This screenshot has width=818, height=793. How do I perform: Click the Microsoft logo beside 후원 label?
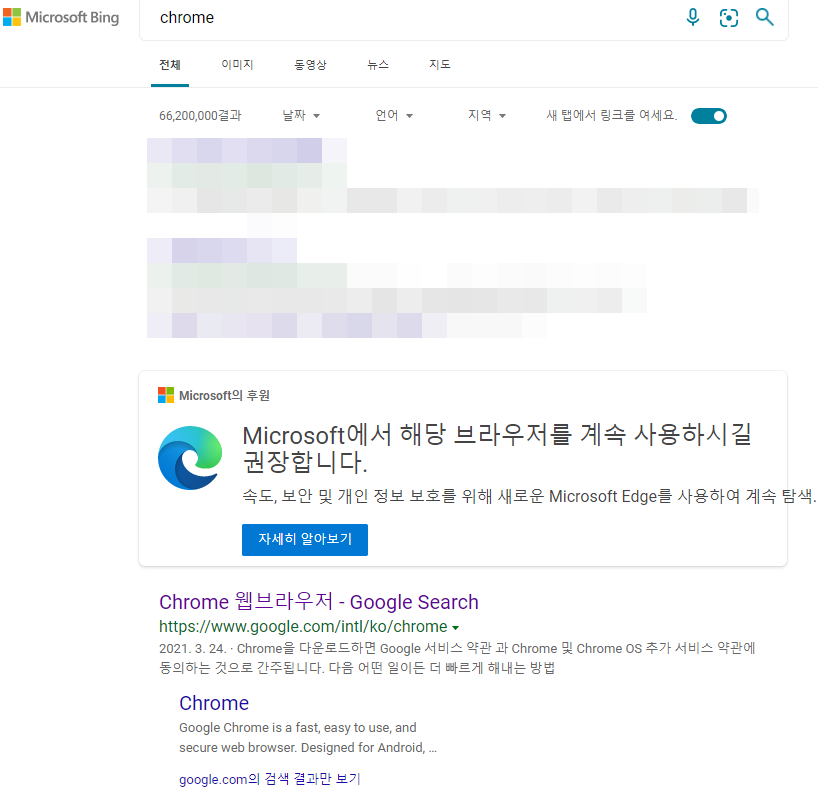tap(166, 395)
